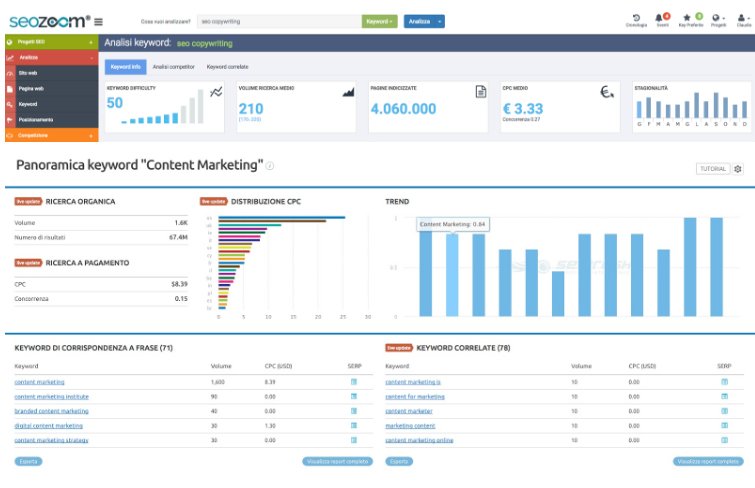The width and height of the screenshot is (755, 488).
Task: Click the live update badge beside Distribuzione CPC
Action: point(213,201)
